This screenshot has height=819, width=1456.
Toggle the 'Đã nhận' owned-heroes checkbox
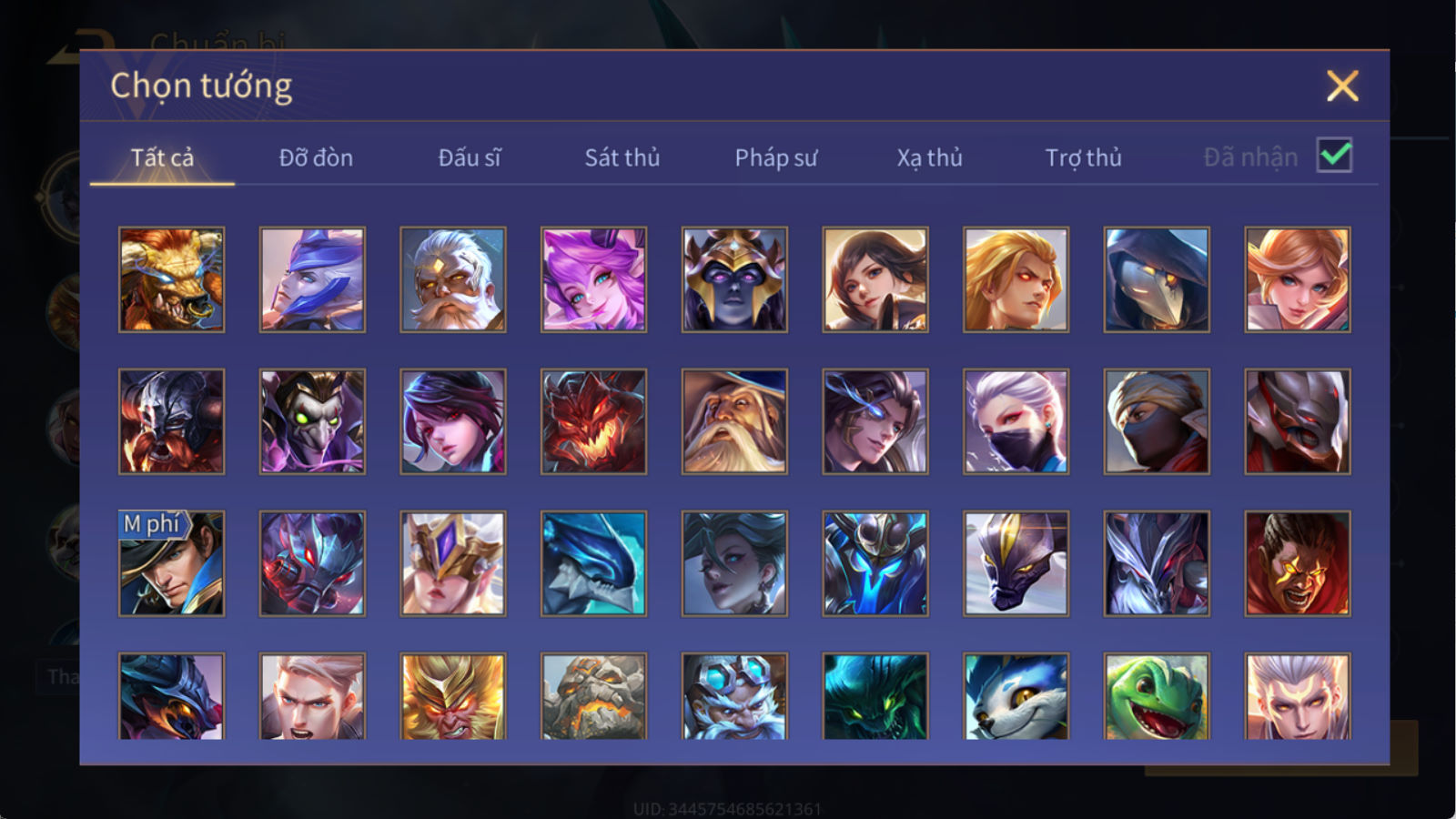1334,156
